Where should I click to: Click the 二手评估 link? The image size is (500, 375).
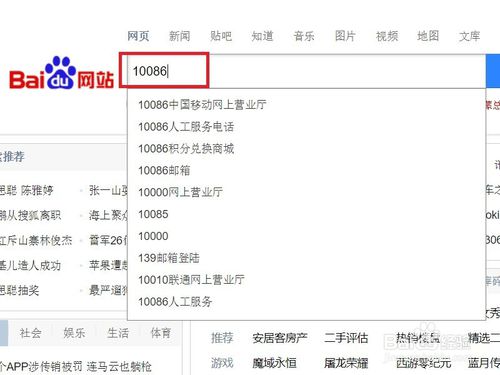click(346, 338)
